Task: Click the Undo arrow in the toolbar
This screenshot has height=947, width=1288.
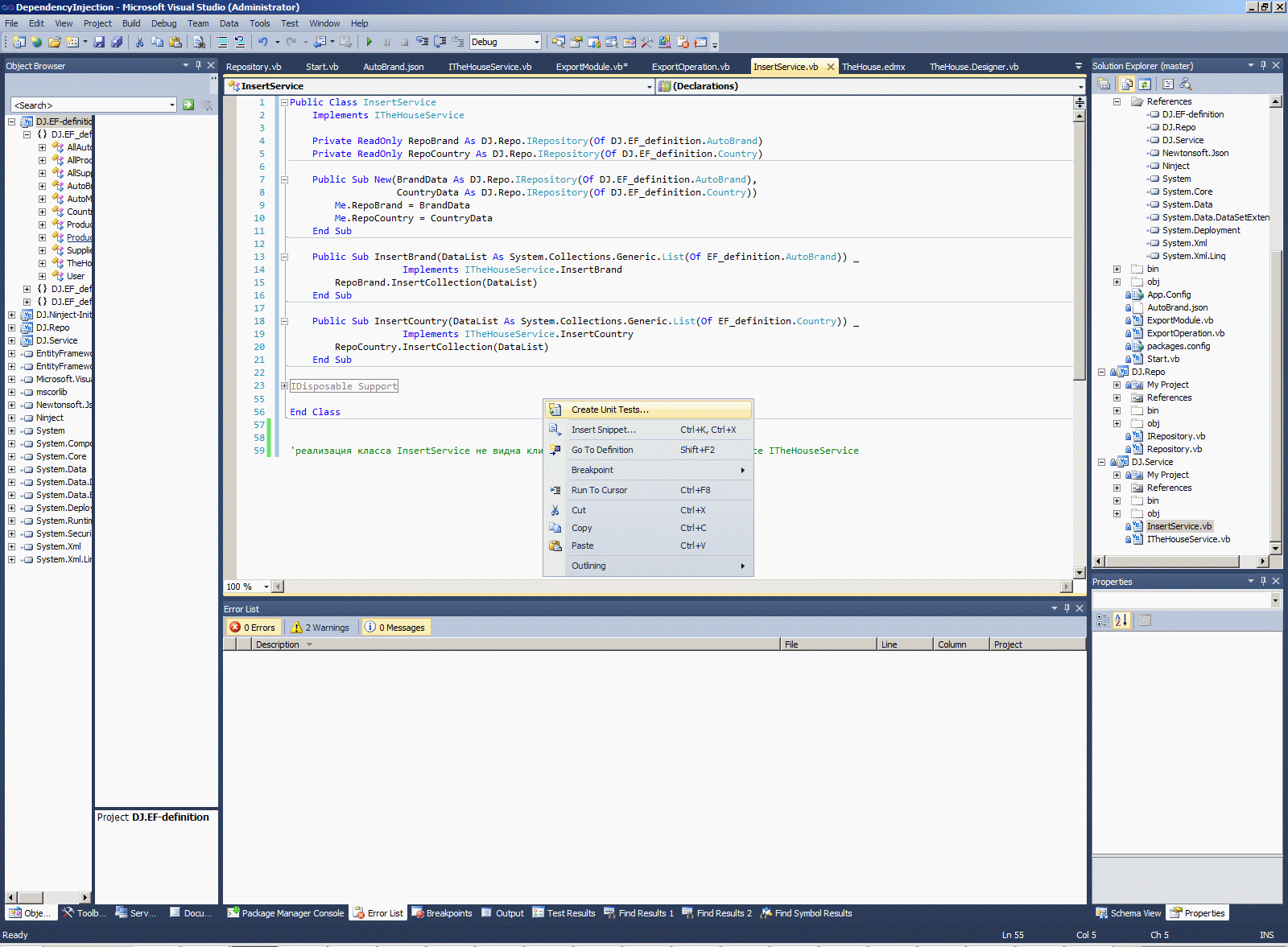Action: [x=262, y=42]
